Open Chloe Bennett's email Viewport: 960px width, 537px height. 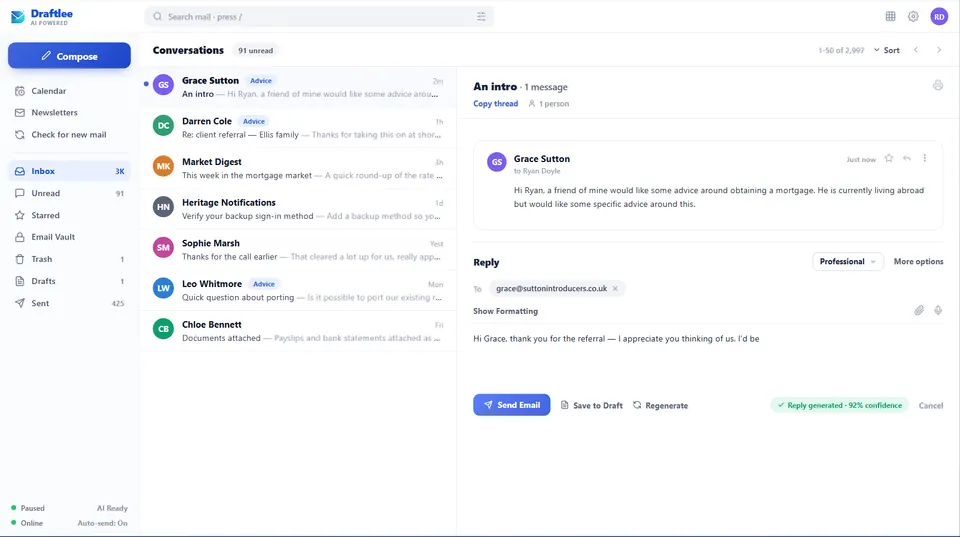pyautogui.click(x=298, y=331)
